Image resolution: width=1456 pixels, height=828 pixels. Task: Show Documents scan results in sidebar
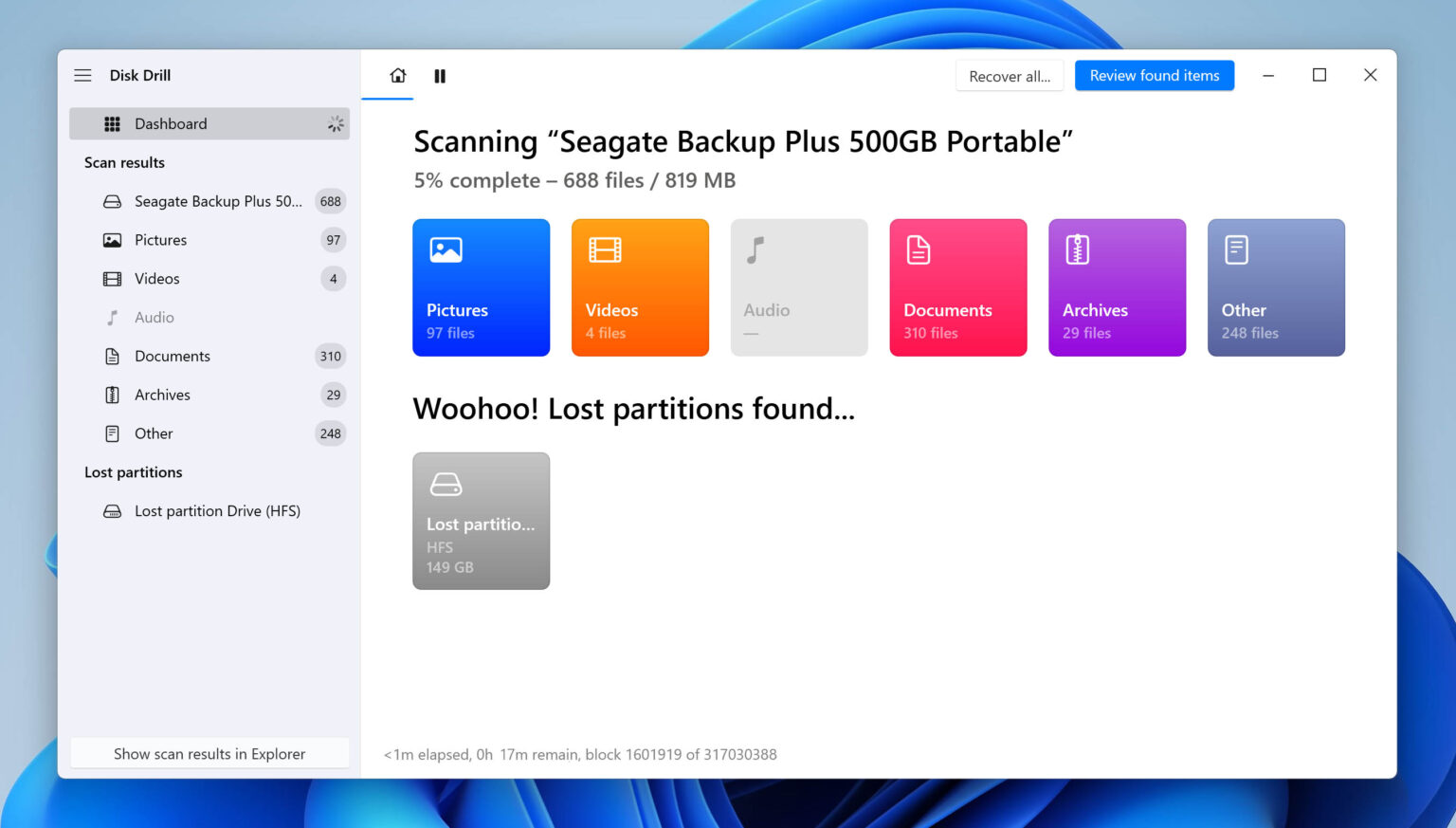[x=173, y=357]
